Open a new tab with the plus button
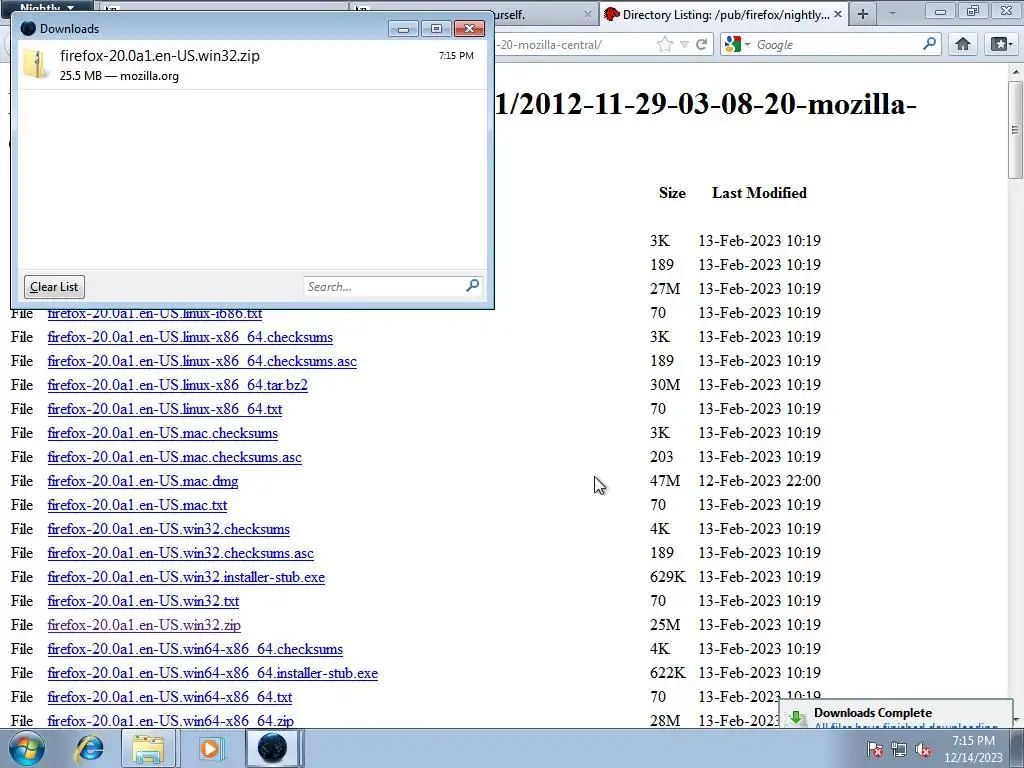Image resolution: width=1024 pixels, height=768 pixels. [x=863, y=14]
